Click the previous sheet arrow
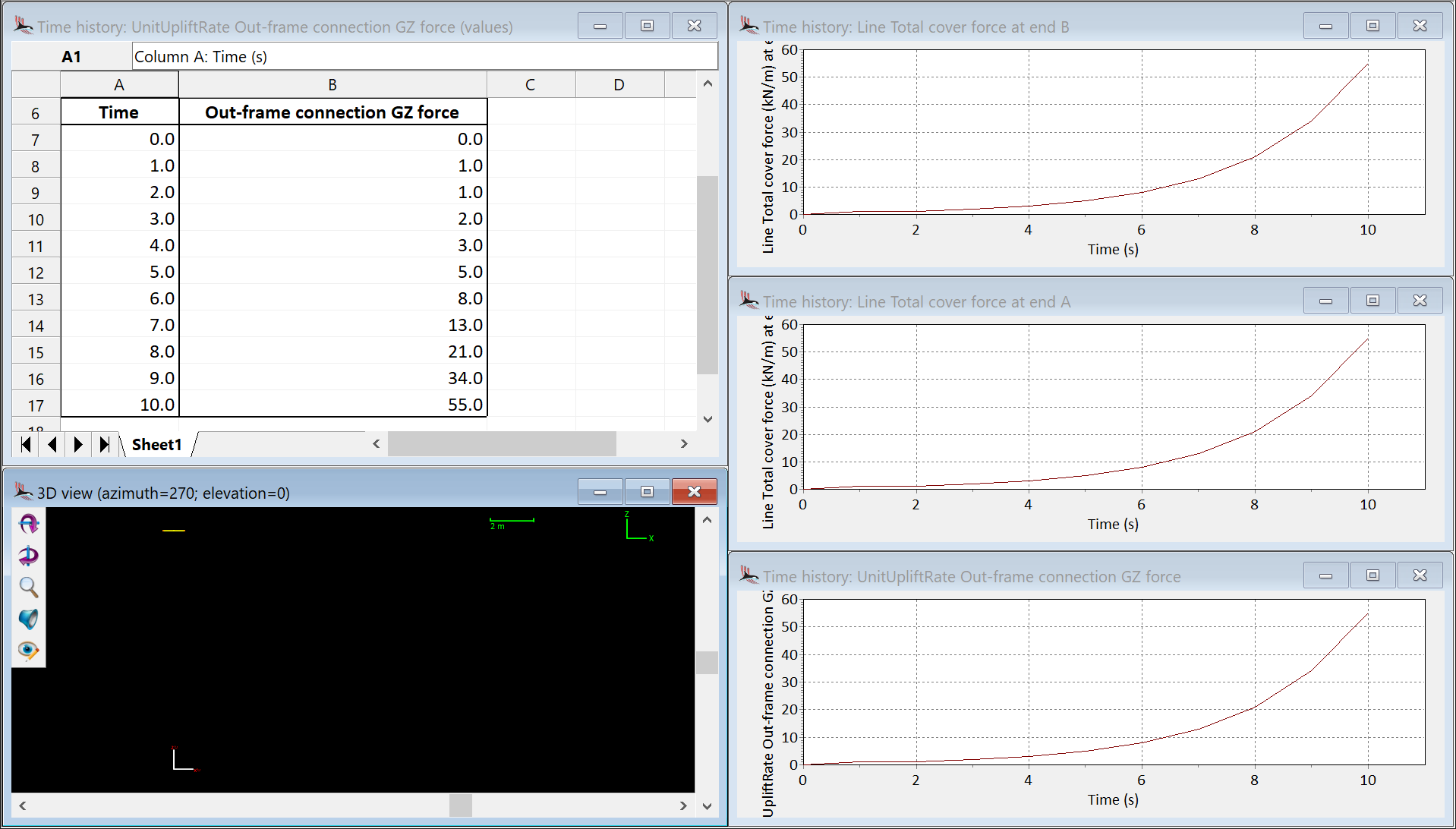Viewport: 1456px width, 829px height. tap(52, 444)
